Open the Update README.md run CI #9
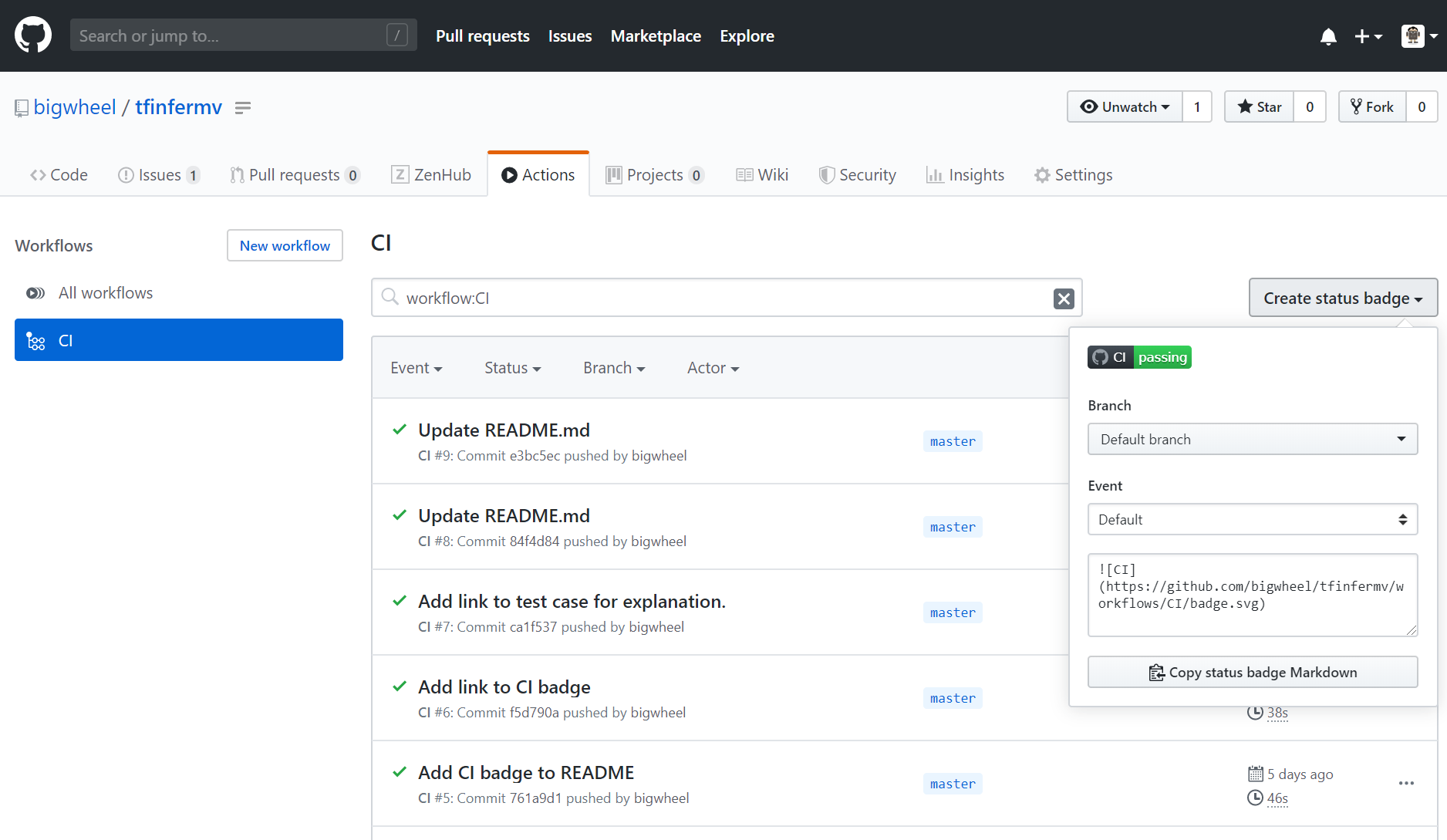The height and width of the screenshot is (840, 1447). (x=504, y=430)
